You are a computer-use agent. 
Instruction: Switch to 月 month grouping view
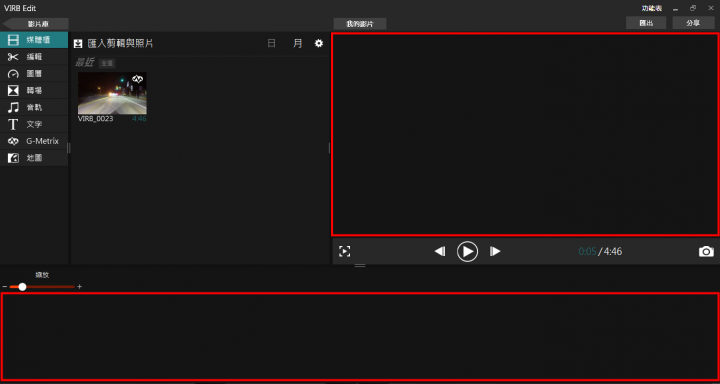(x=298, y=44)
